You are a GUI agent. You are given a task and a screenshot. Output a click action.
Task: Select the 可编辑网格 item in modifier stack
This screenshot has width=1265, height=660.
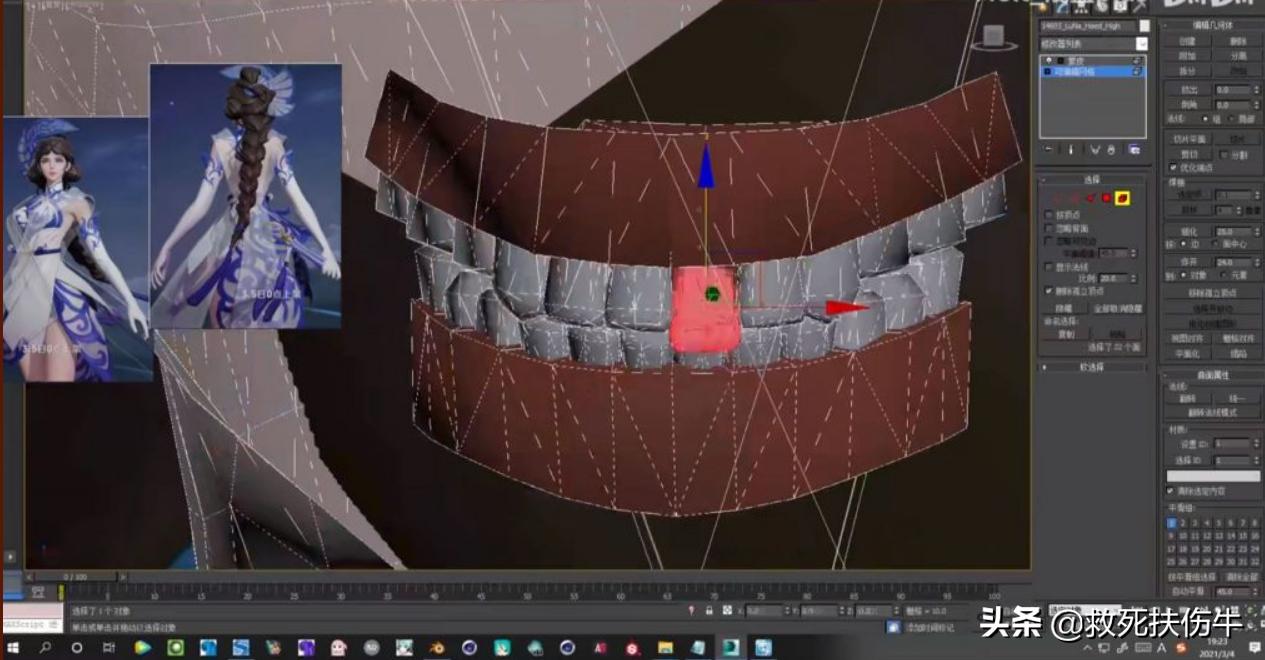(x=1091, y=72)
